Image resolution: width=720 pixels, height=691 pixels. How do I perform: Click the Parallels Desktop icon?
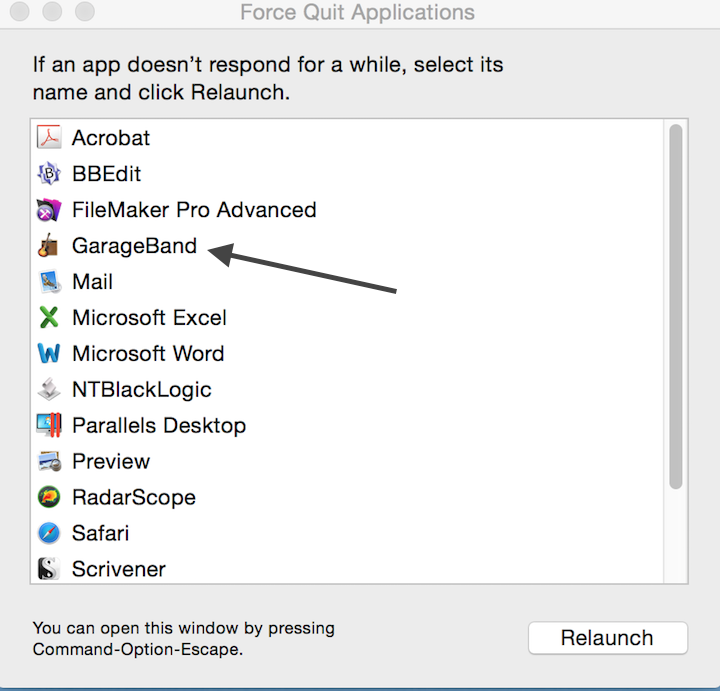(48, 426)
